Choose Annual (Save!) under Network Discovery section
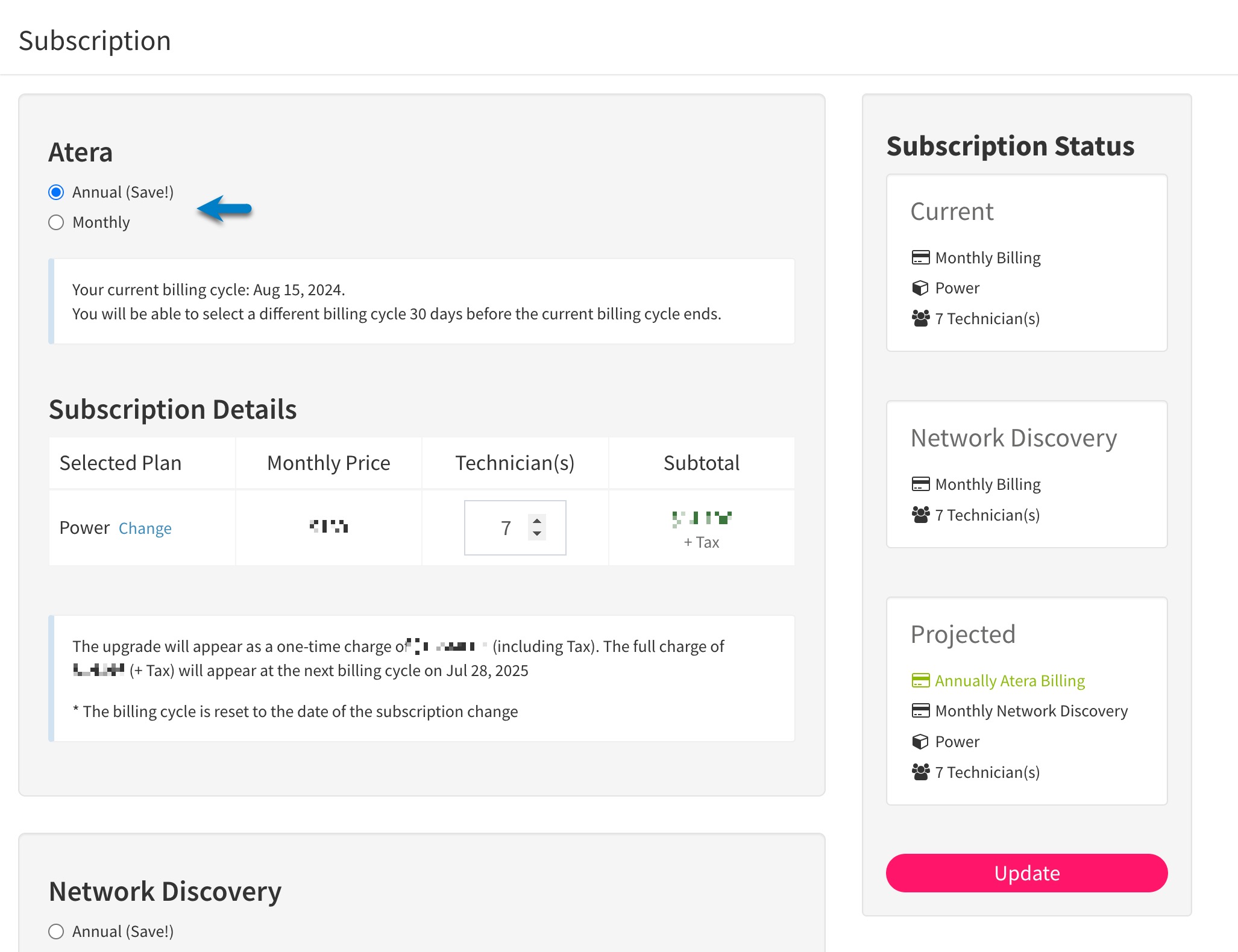 click(x=56, y=932)
